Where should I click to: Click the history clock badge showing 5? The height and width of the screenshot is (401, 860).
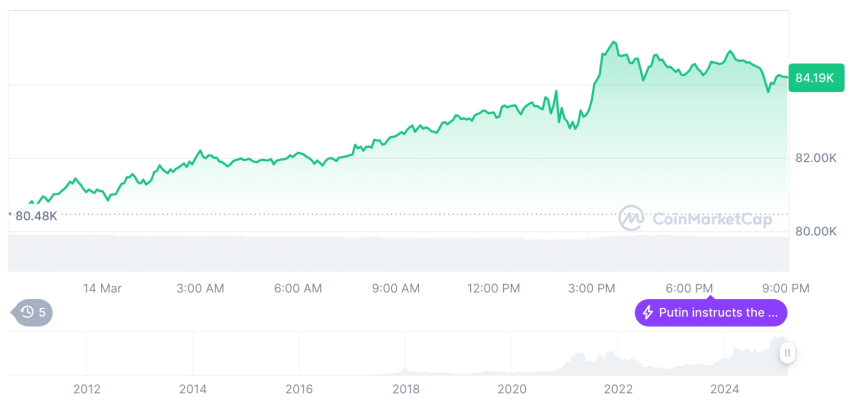coord(33,312)
